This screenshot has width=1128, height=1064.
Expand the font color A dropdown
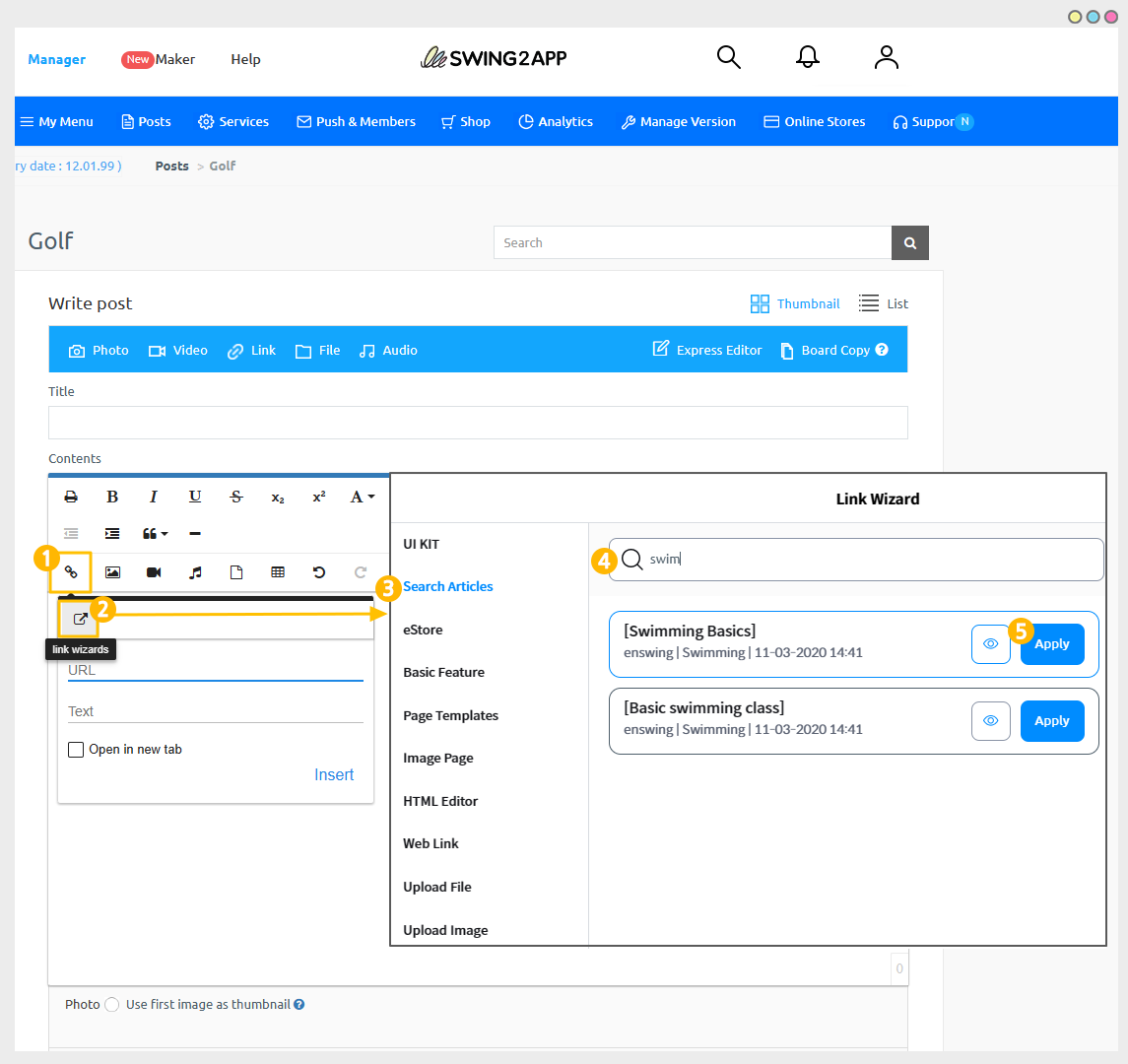362,497
